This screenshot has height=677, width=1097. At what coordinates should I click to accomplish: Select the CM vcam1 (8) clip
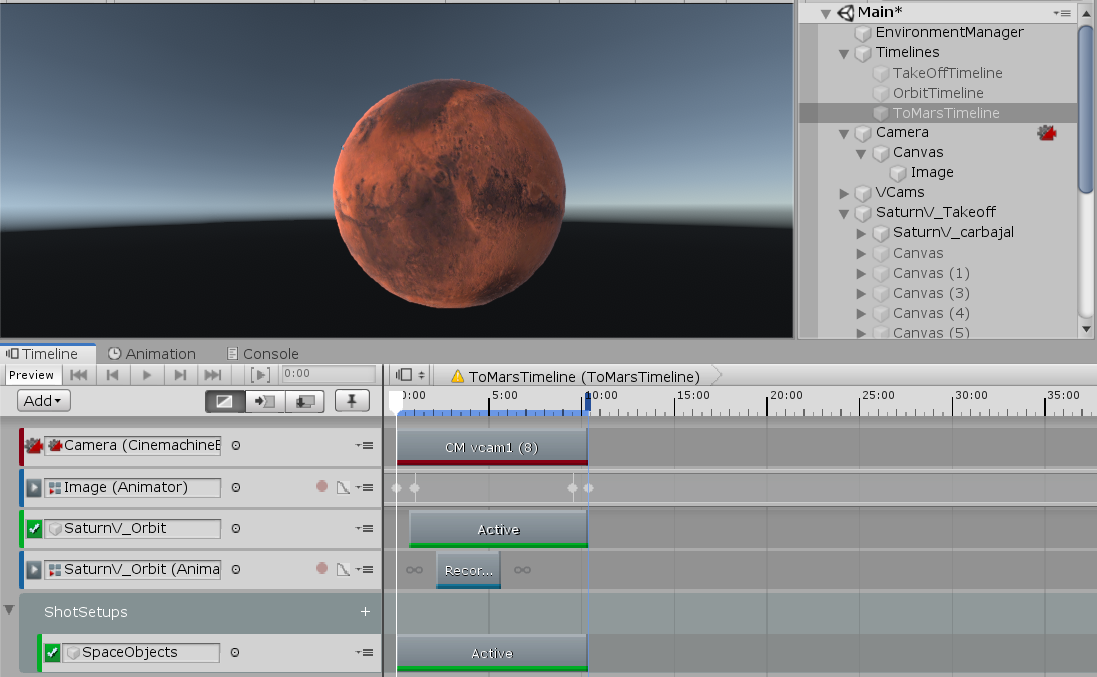[x=491, y=447]
